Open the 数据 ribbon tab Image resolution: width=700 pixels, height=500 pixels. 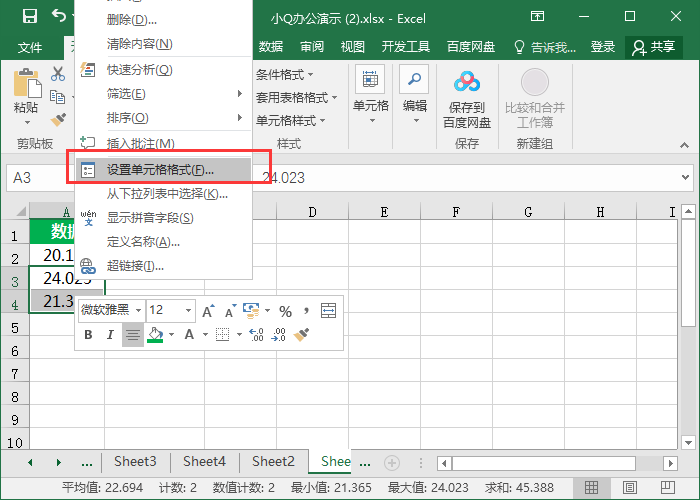tap(271, 47)
